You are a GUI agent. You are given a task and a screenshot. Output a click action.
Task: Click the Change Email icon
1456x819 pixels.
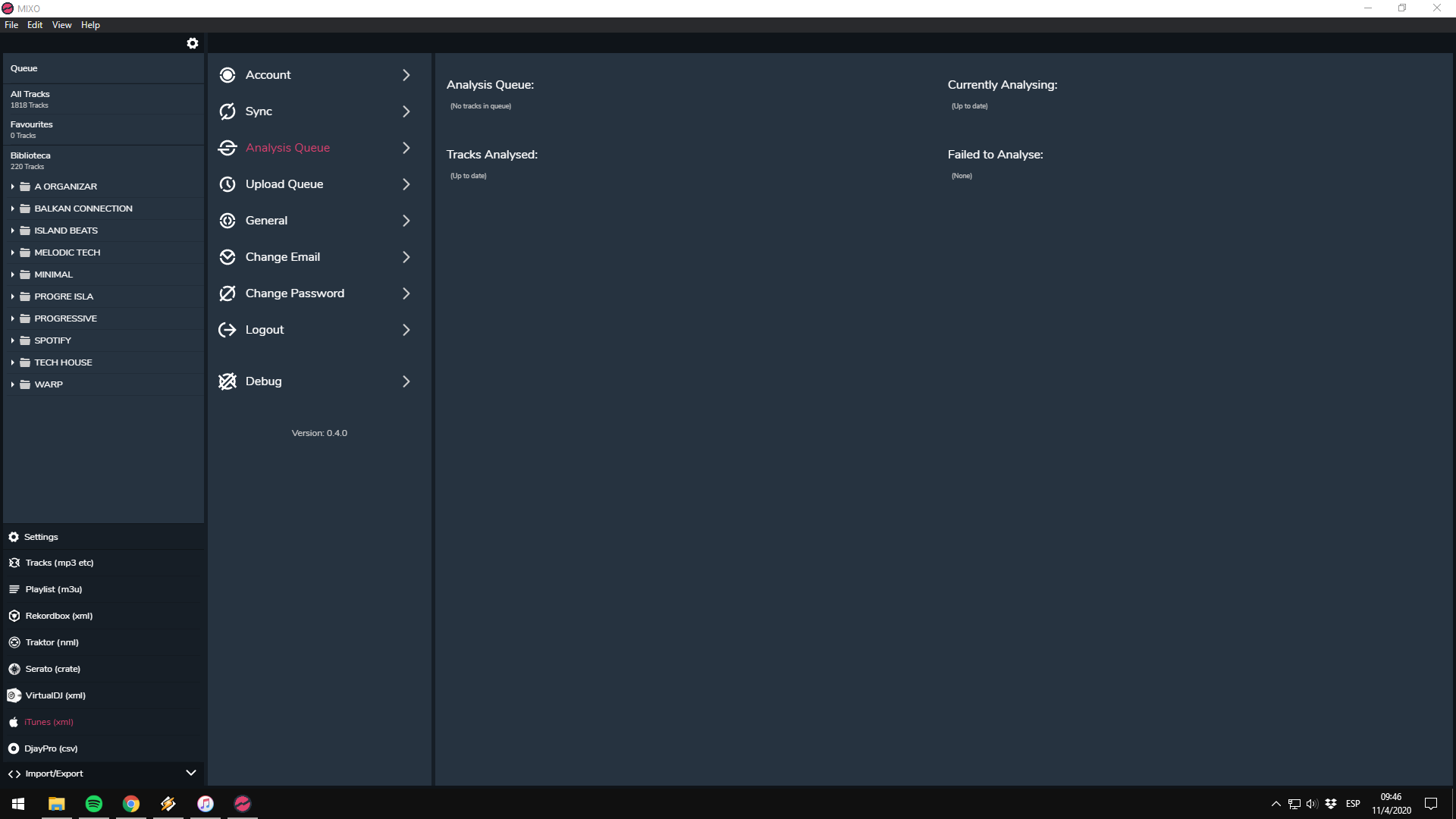(227, 257)
